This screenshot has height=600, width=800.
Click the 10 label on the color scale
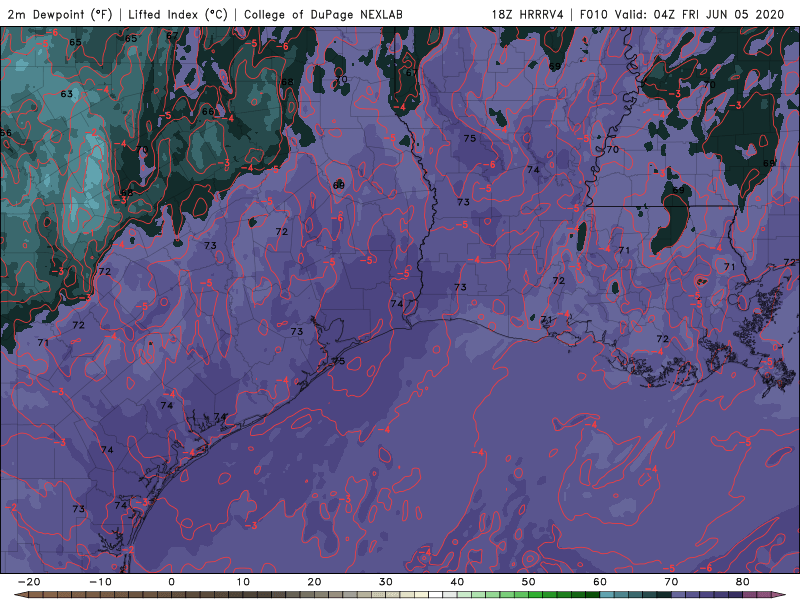[243, 582]
